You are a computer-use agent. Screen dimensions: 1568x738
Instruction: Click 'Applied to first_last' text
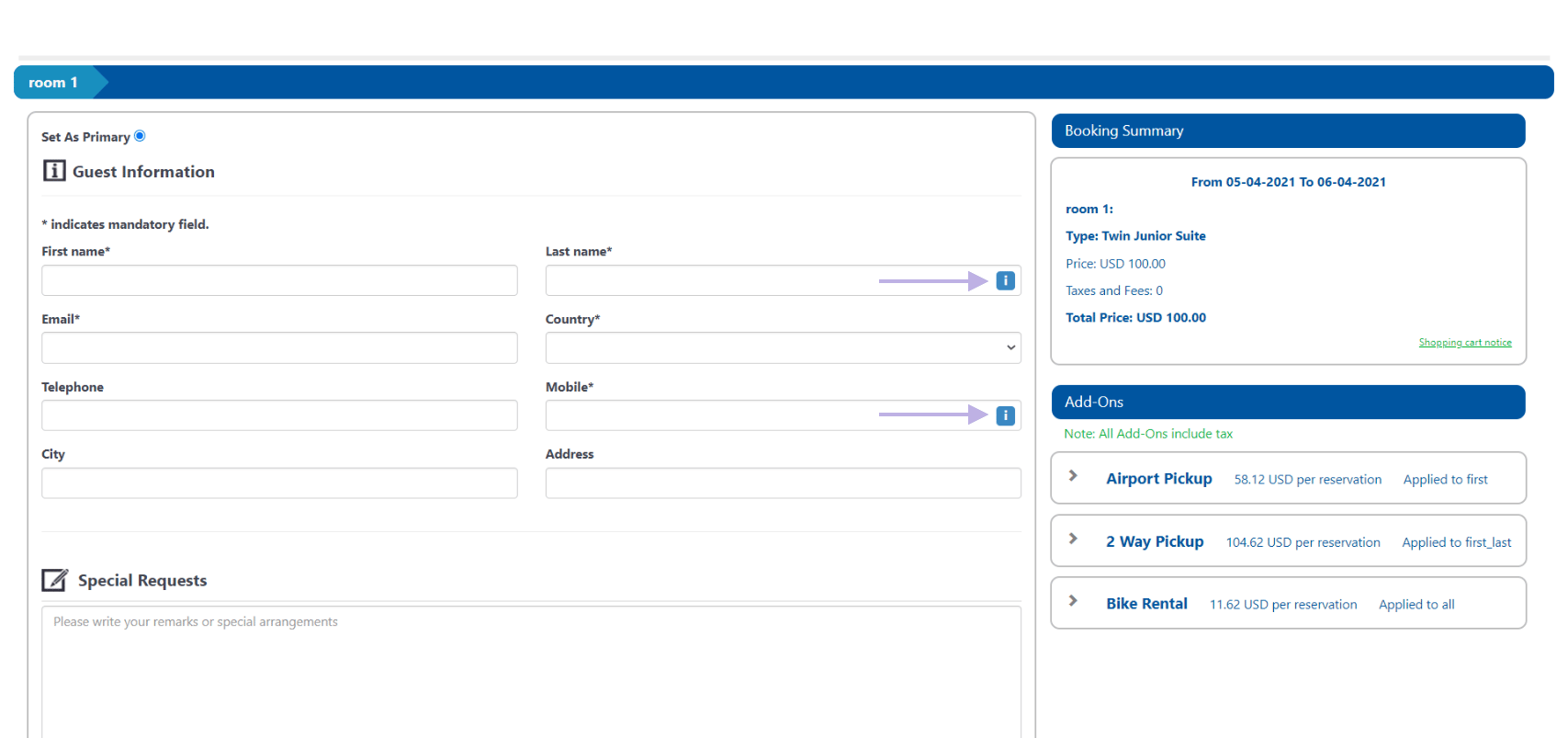coord(1456,543)
